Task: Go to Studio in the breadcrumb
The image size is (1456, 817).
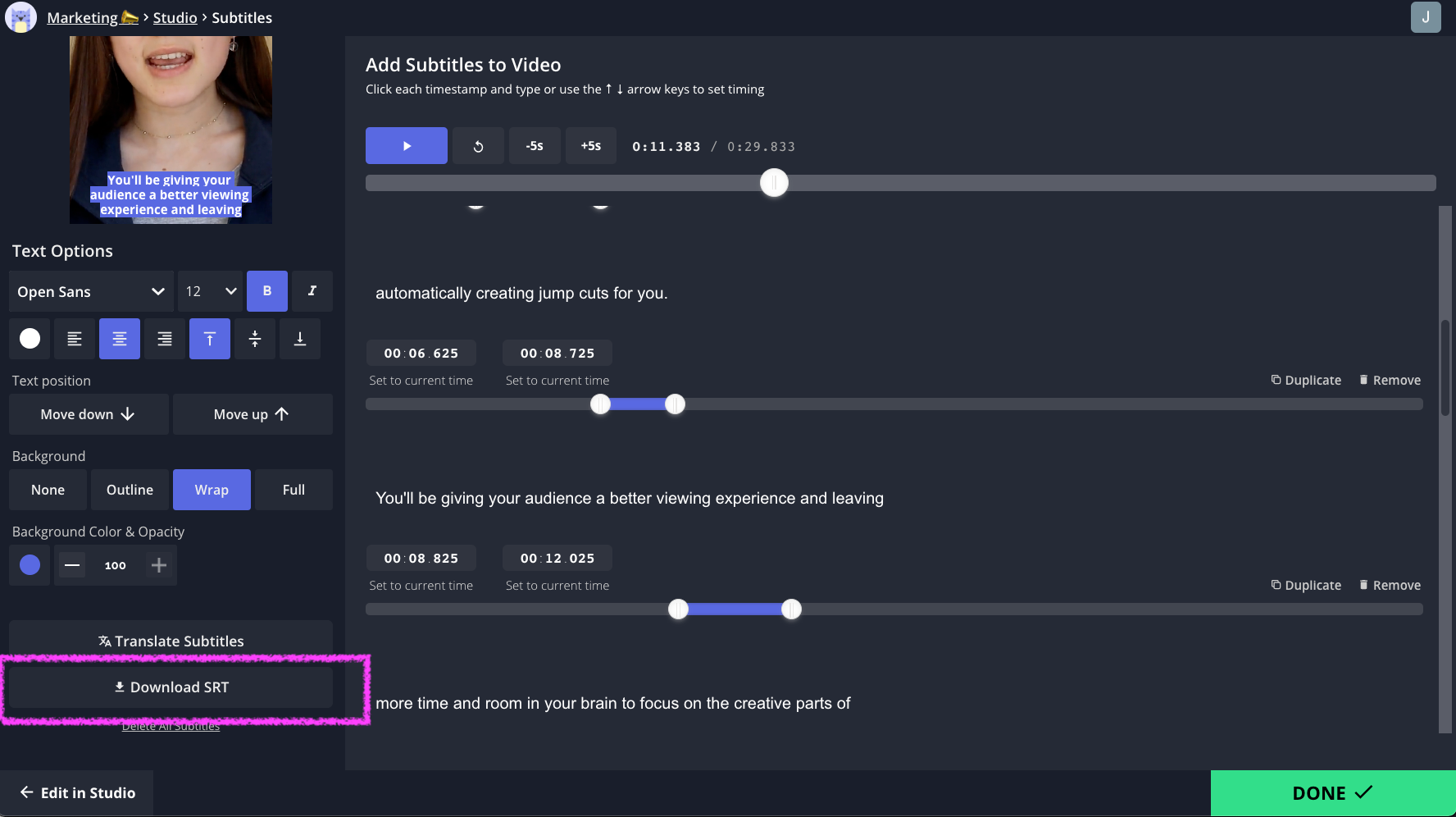Action: pyautogui.click(x=175, y=17)
